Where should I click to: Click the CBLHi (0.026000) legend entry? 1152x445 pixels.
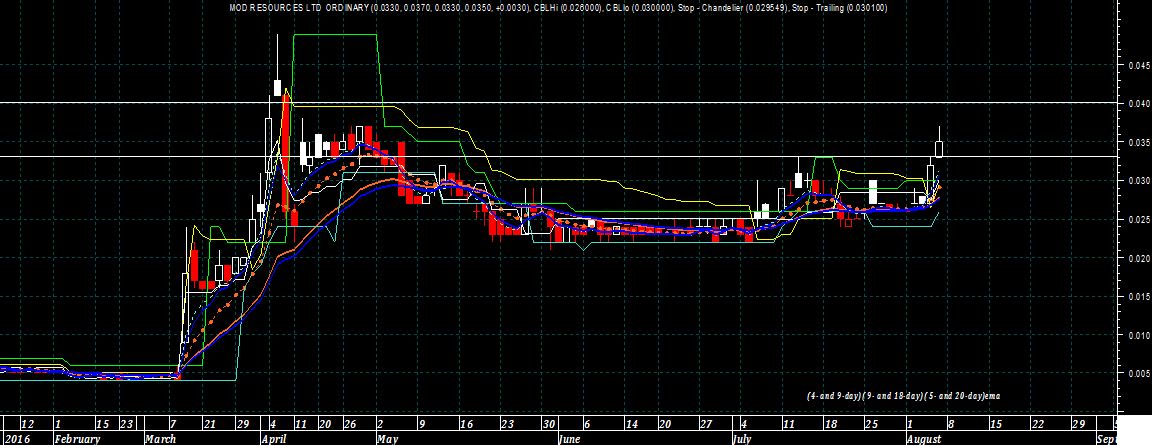click(x=566, y=8)
